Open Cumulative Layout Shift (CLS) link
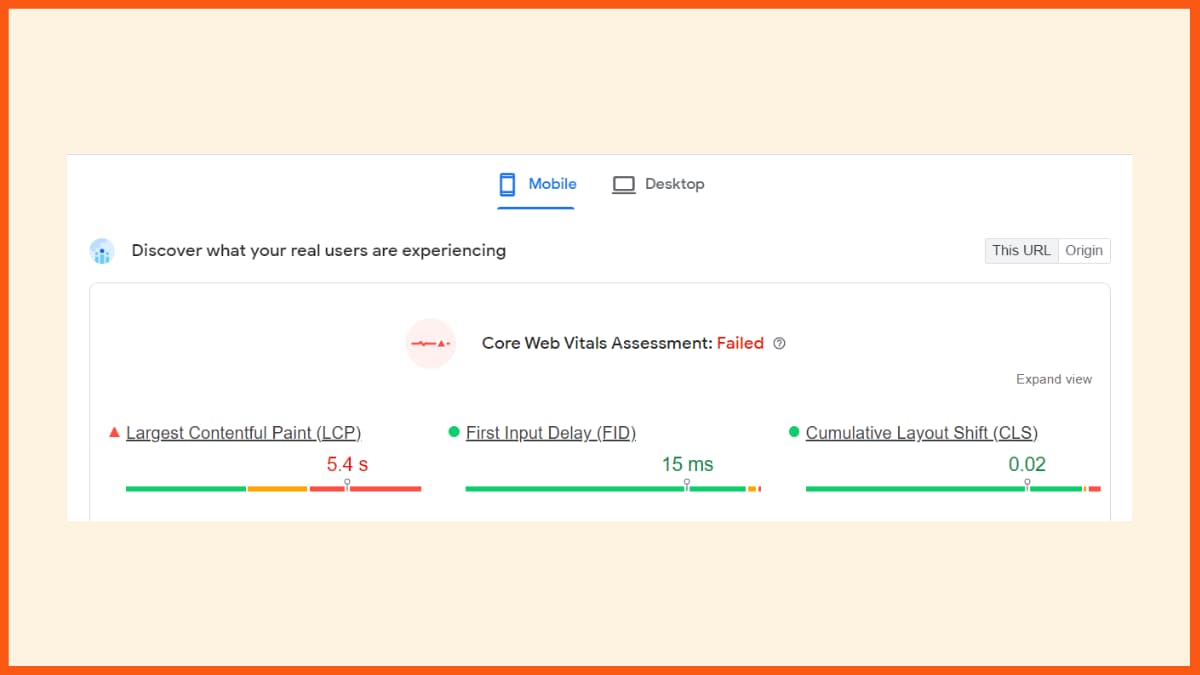Screen dimensions: 1200x675 (921, 433)
